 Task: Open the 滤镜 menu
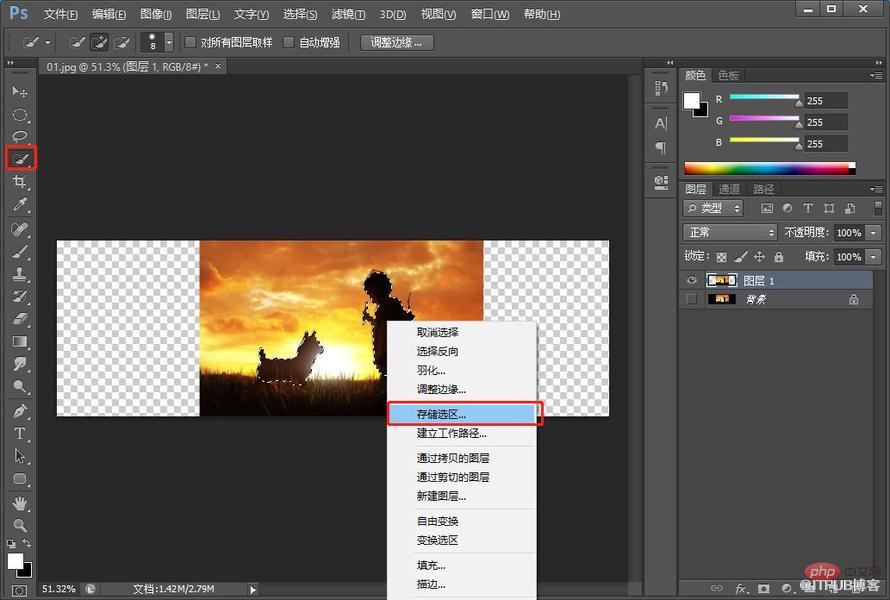(x=348, y=14)
